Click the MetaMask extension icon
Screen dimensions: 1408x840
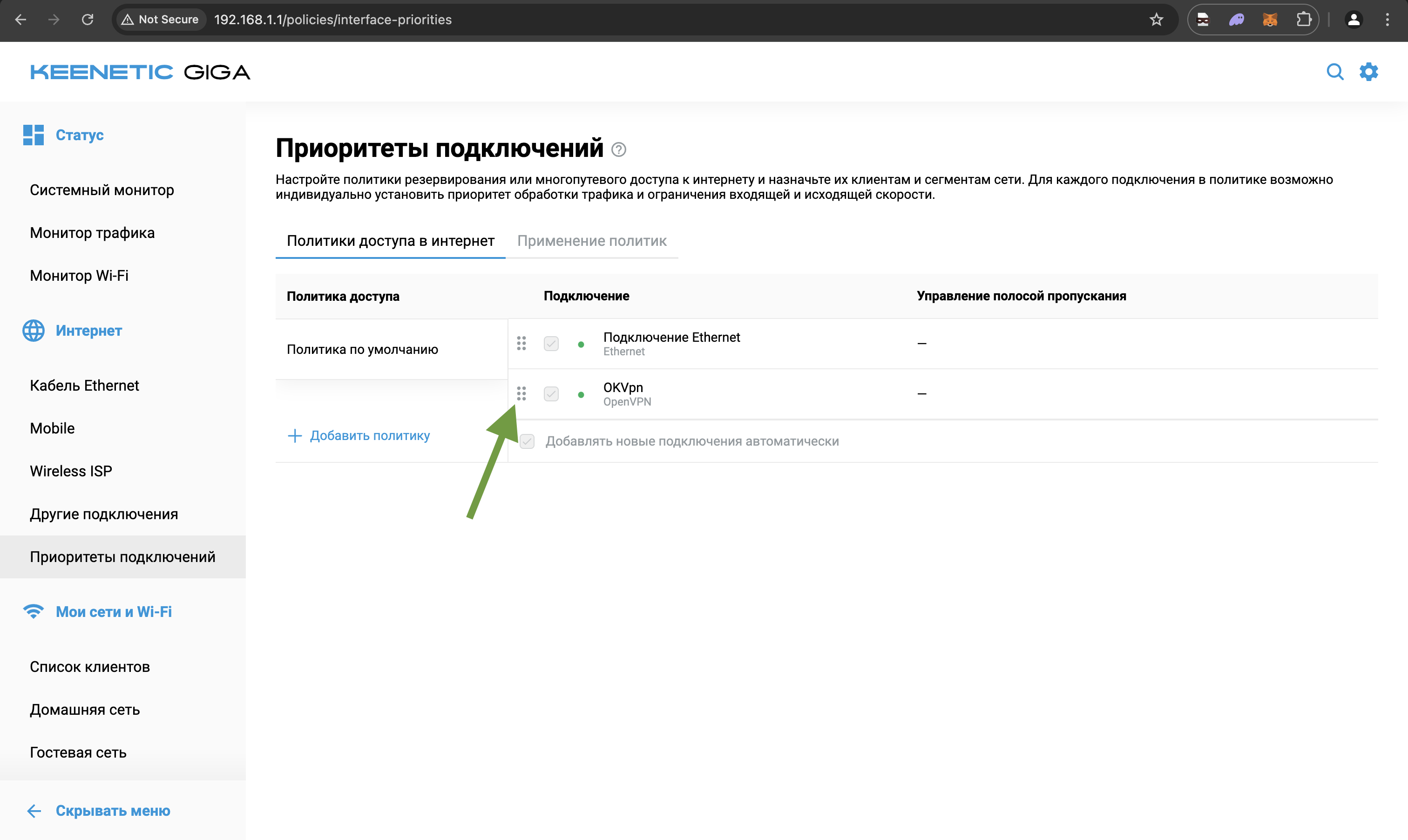click(1271, 19)
